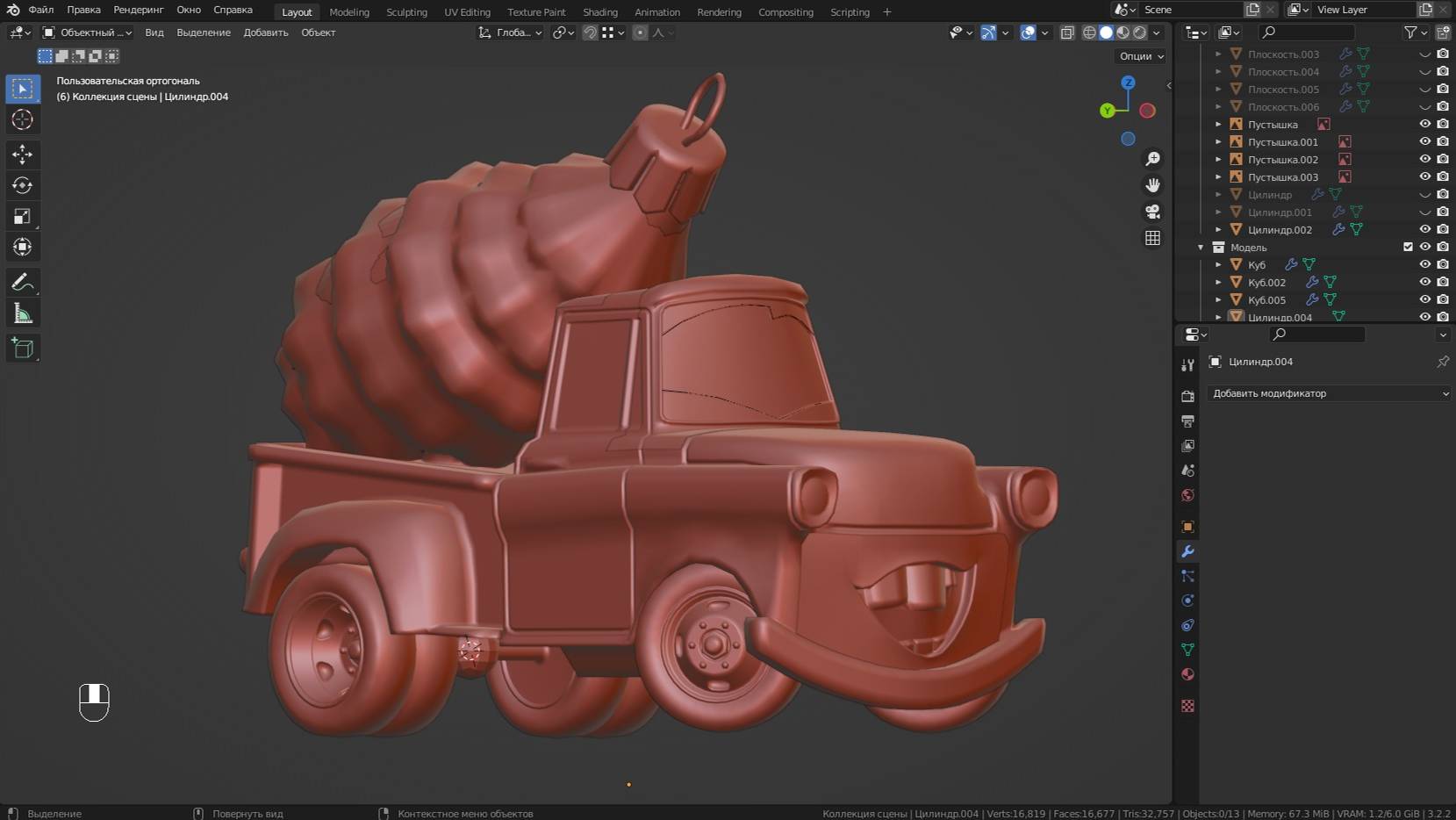Screen dimensions: 1456x820
Task: Activate the Move tool
Action: point(23,155)
